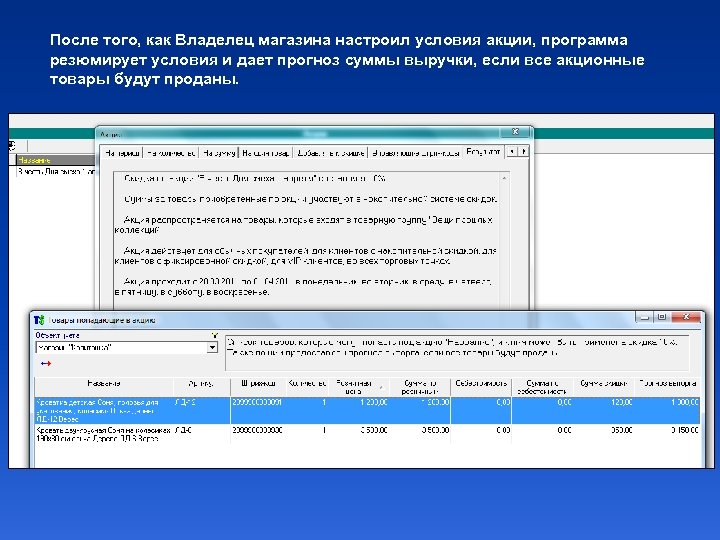Click the small green filter icon above the combo box

click(x=214, y=336)
